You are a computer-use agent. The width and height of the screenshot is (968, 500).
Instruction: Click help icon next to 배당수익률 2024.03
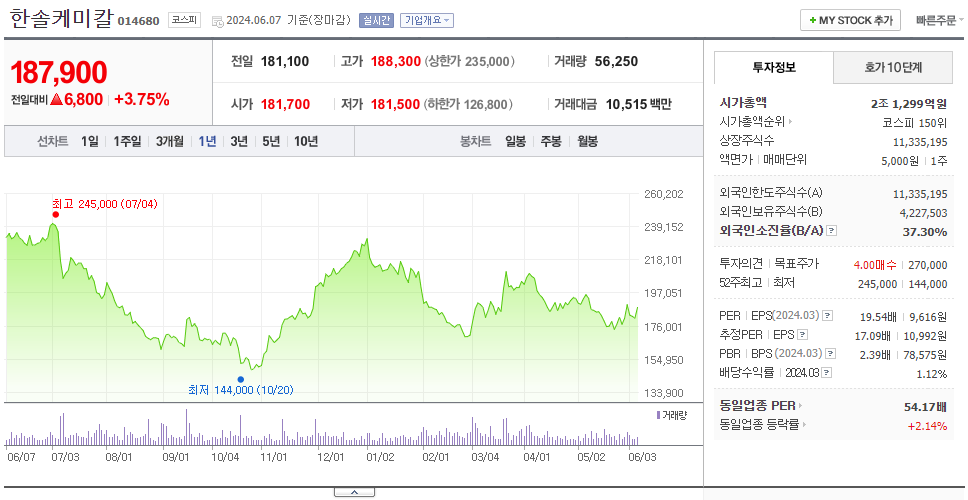point(827,373)
